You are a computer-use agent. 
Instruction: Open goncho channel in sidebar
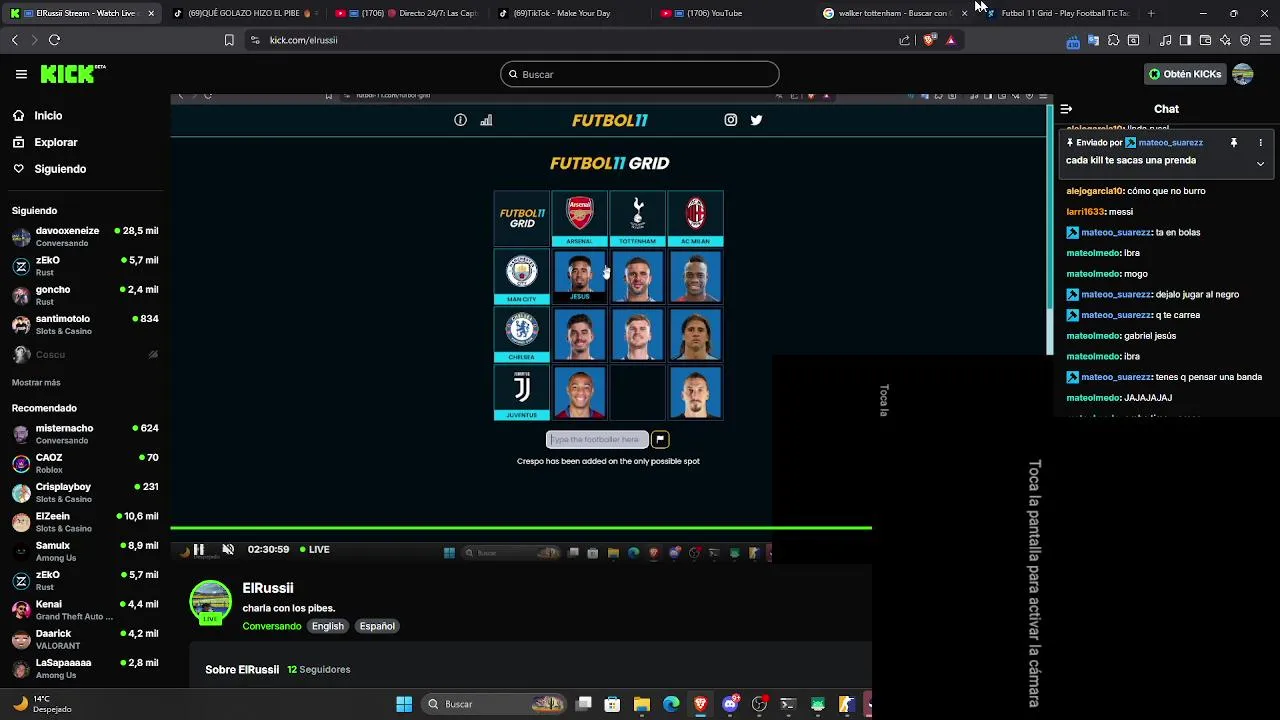click(x=85, y=296)
